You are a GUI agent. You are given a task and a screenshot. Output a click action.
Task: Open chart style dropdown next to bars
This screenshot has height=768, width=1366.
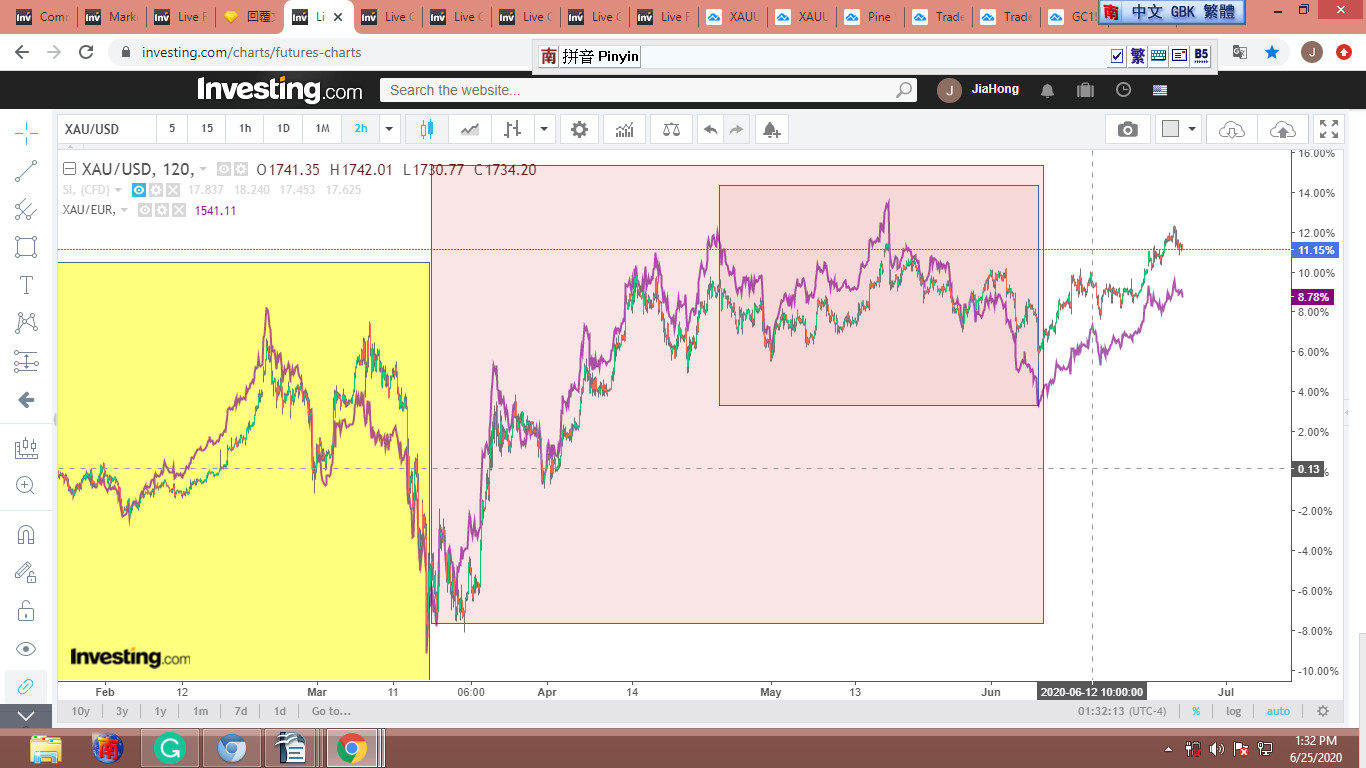point(544,129)
